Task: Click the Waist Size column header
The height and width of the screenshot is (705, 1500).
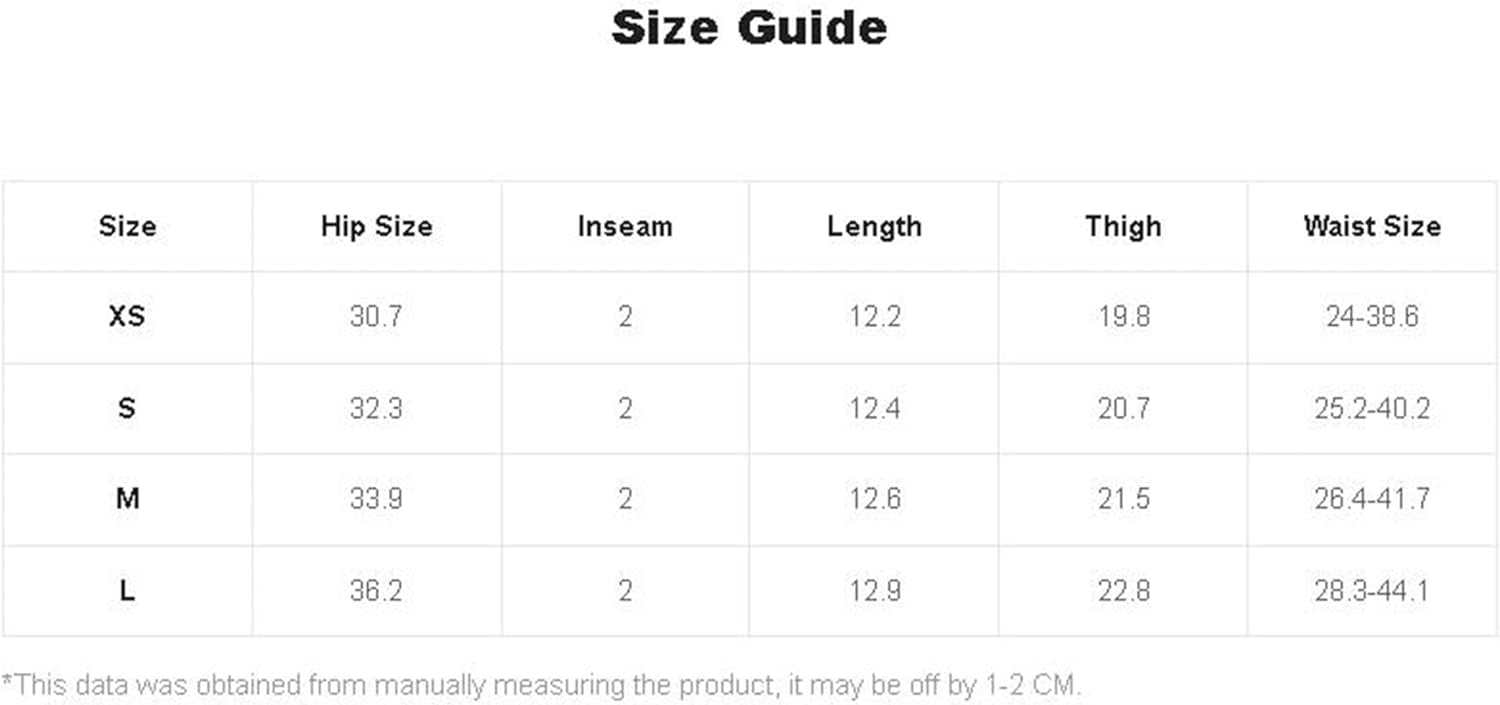Action: (1372, 226)
